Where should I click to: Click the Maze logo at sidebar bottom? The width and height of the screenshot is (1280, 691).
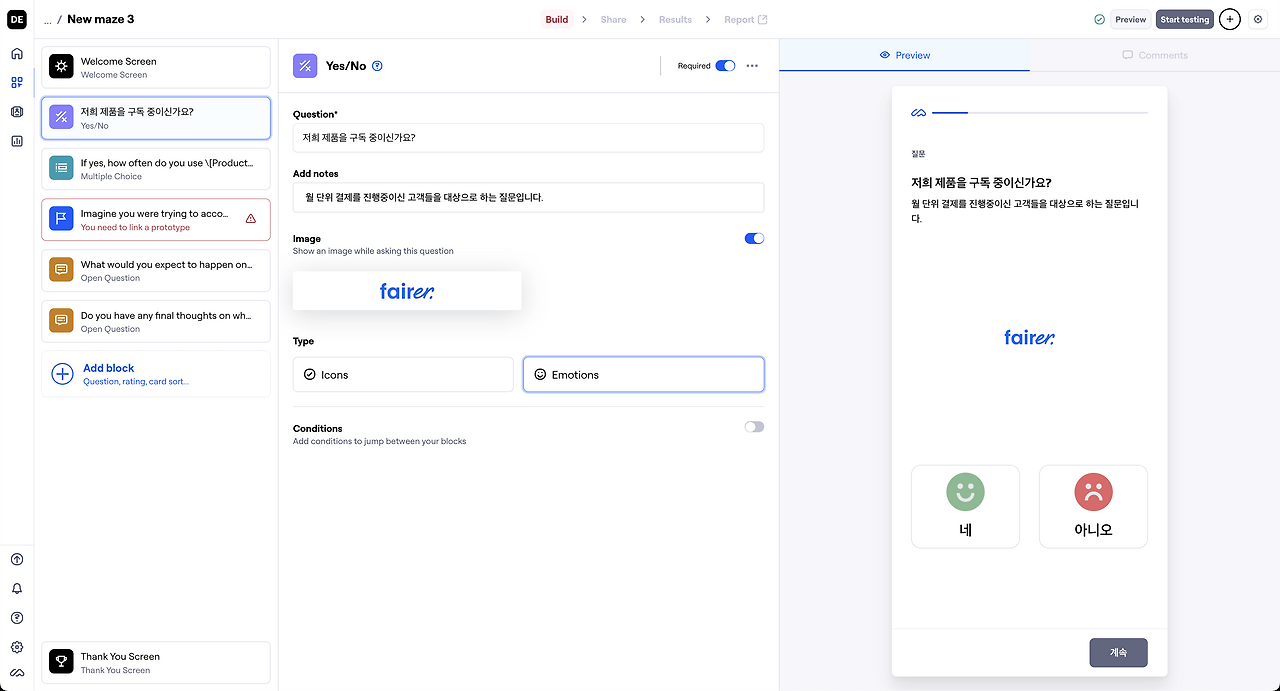click(17, 673)
